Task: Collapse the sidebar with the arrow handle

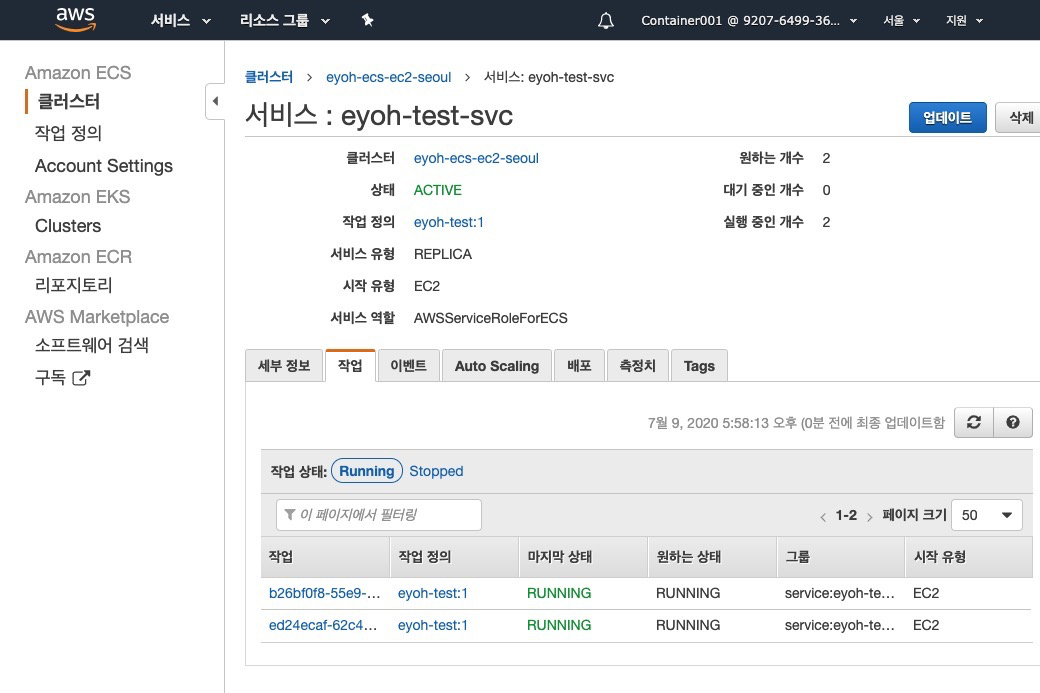Action: coord(215,101)
